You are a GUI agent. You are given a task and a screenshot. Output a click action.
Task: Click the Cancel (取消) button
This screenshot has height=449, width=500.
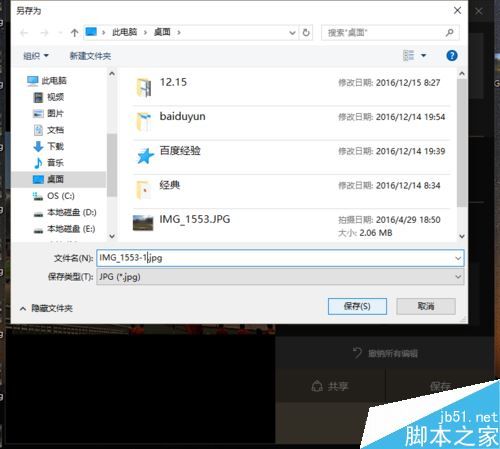(426, 306)
